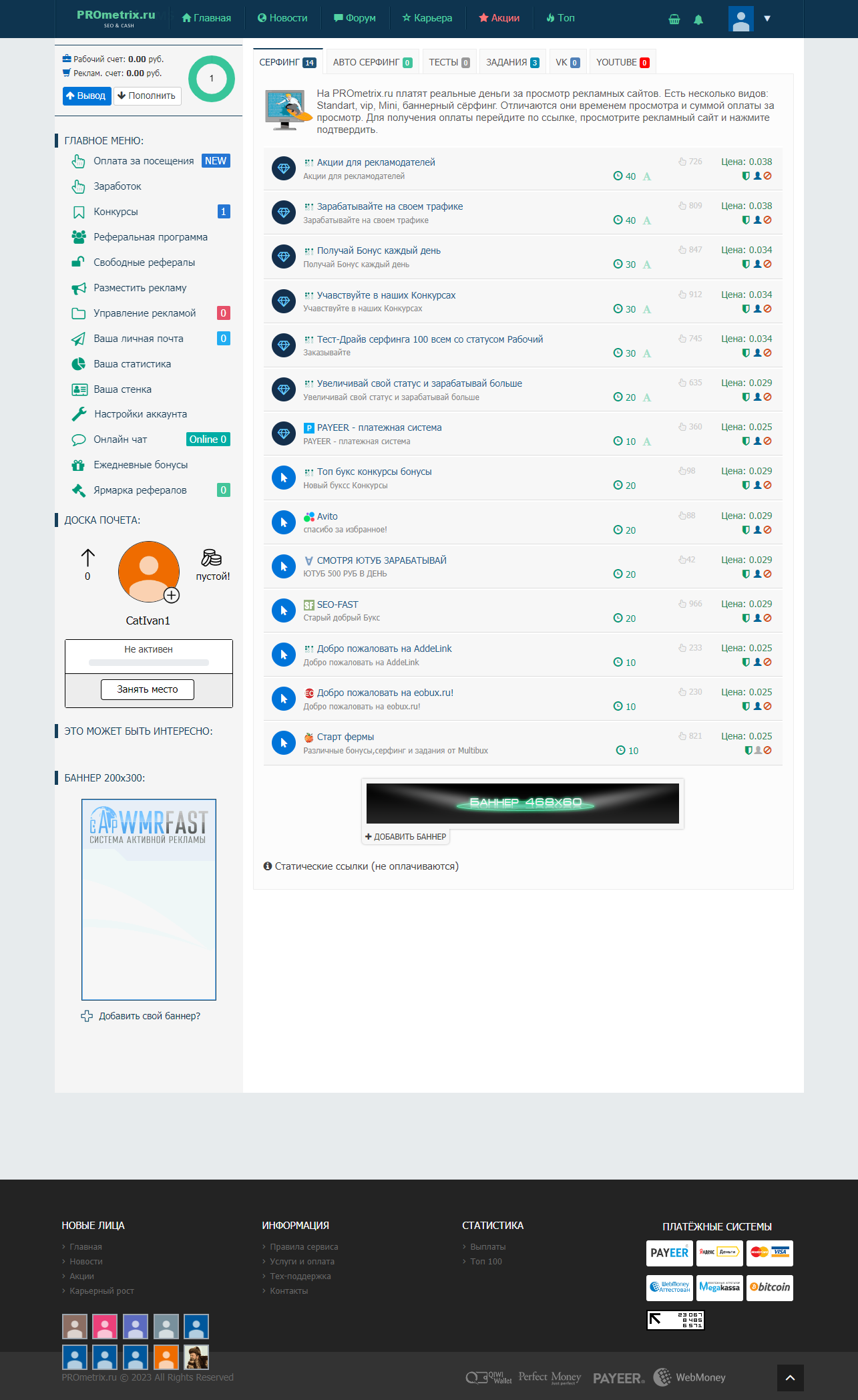Open Акции in the top navigation

tap(499, 18)
